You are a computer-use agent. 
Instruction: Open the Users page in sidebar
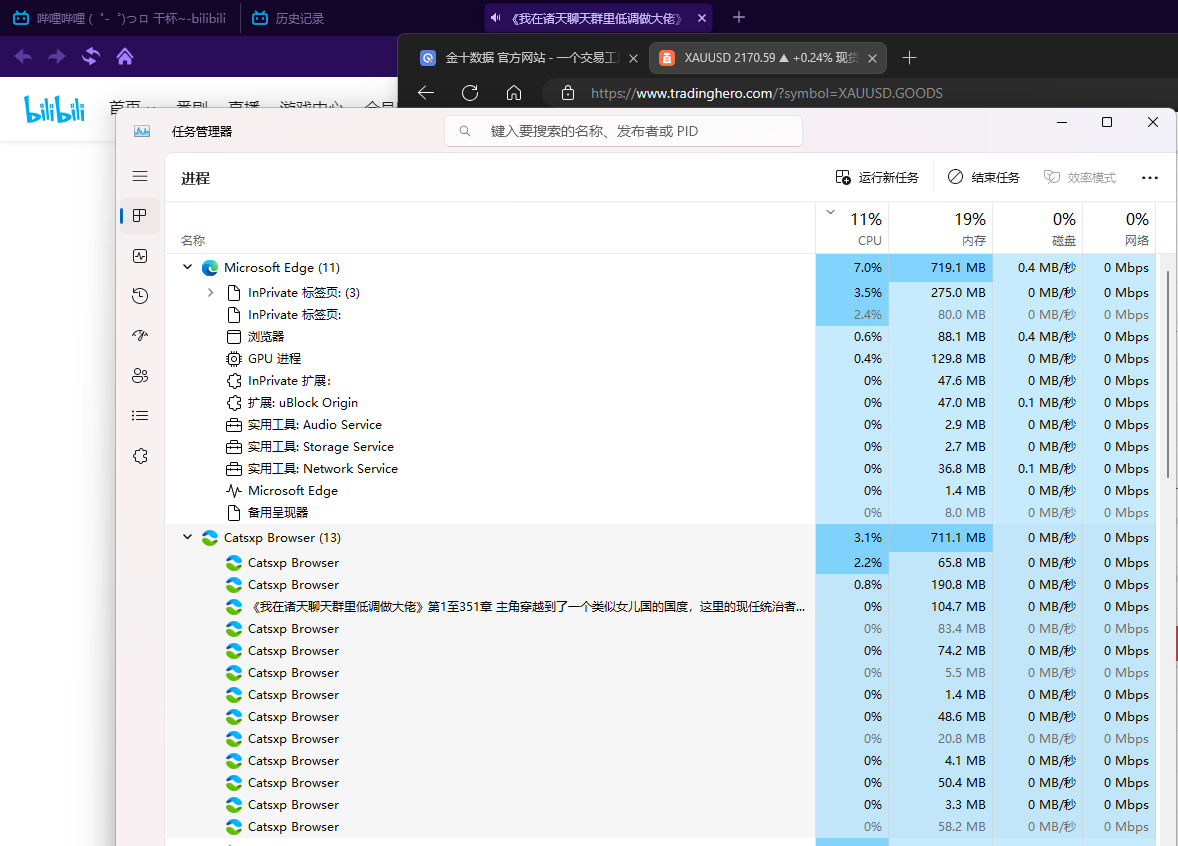click(x=140, y=376)
